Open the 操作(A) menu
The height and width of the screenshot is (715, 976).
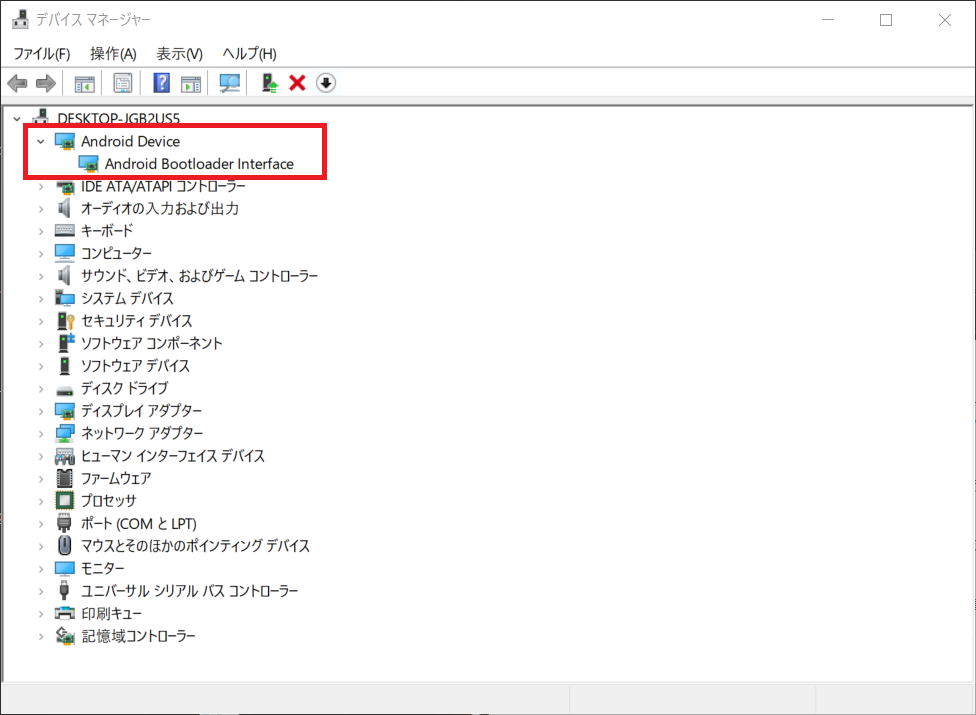(x=113, y=54)
